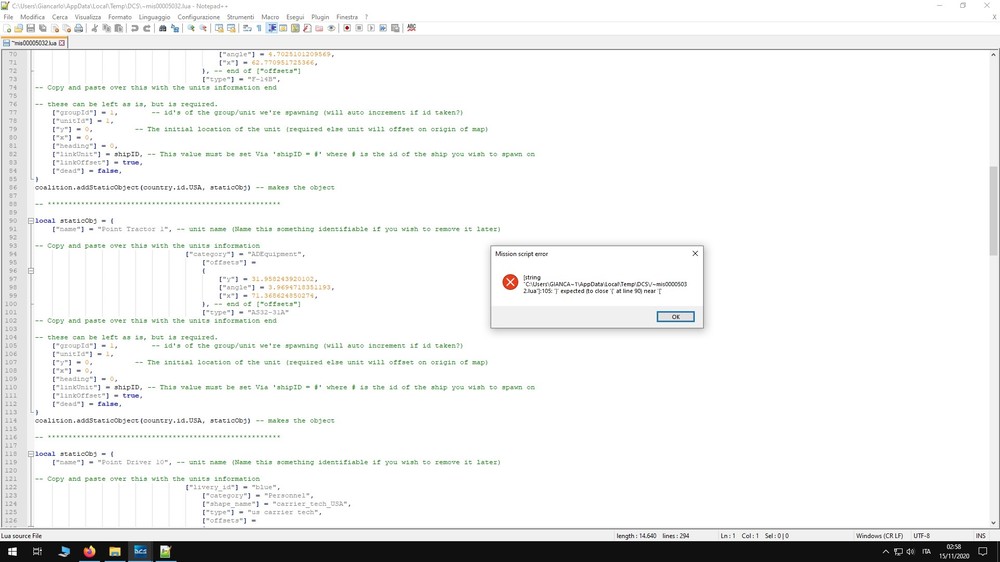
Task: Toggle indent guide display in toolbar
Action: tap(272, 28)
